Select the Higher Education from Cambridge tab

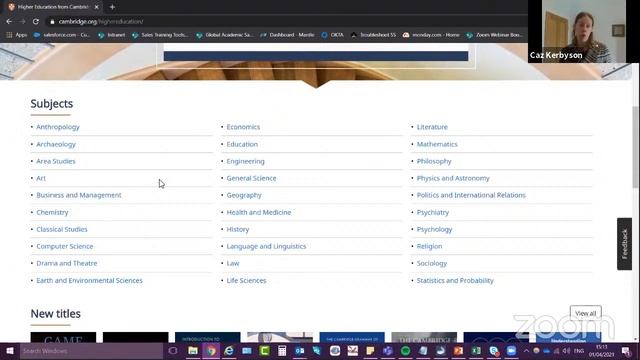(x=54, y=7)
